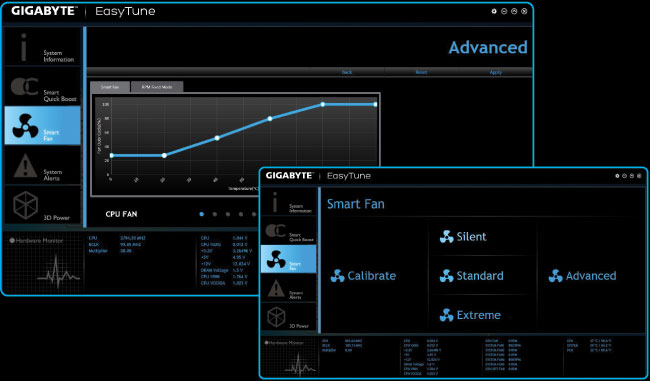Click the fan curve point near 80% duty
Image resolution: width=650 pixels, height=381 pixels.
point(270,119)
